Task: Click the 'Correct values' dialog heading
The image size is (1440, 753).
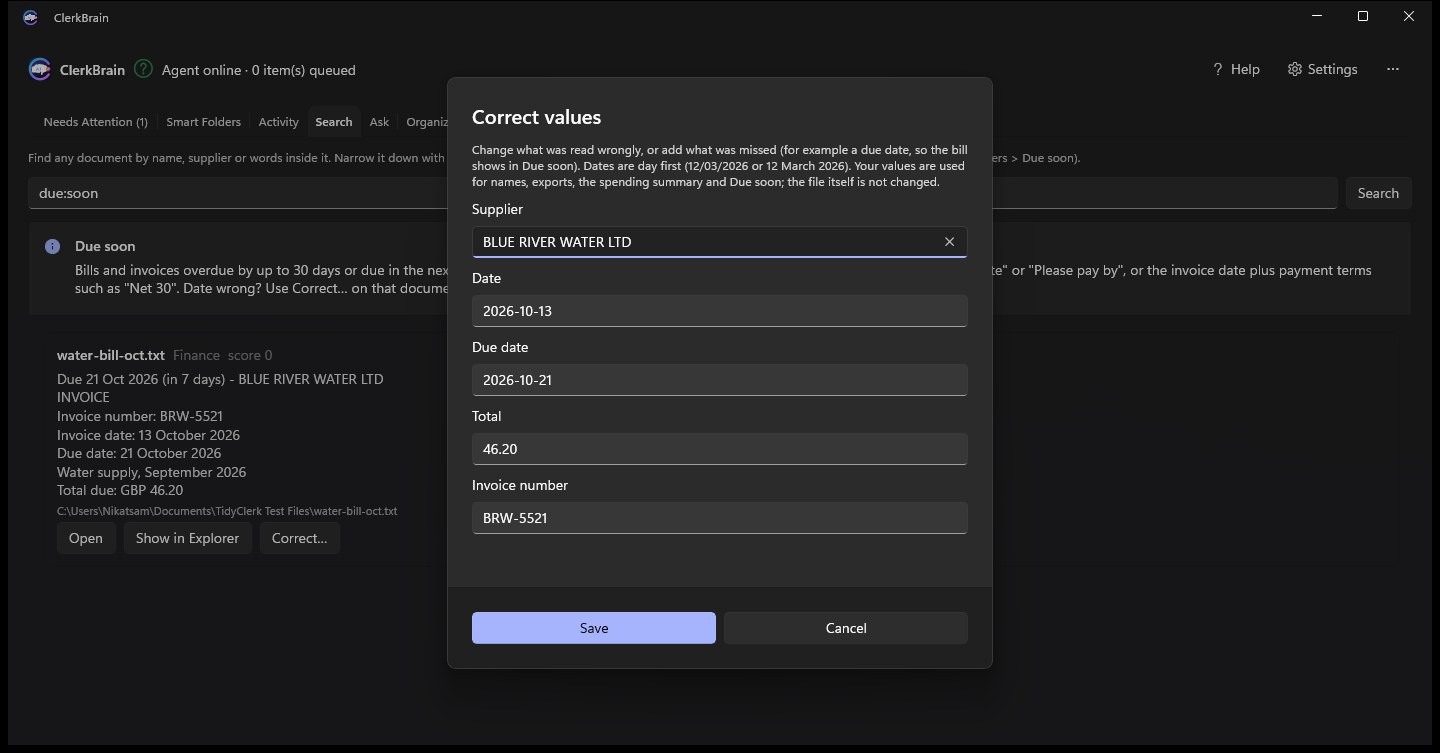Action: click(536, 117)
